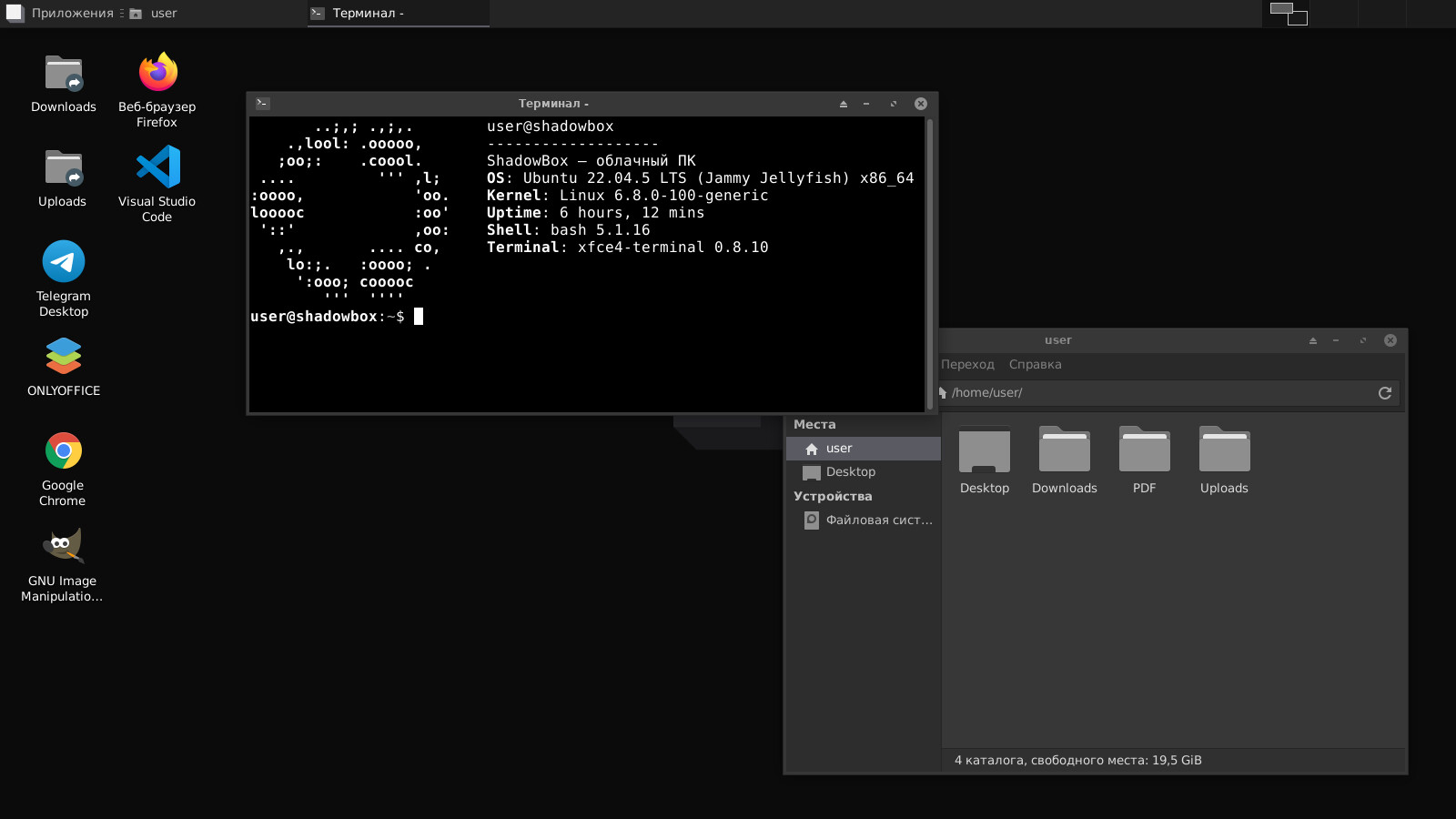
Task: Roll up the user file manager window
Action: (1313, 340)
